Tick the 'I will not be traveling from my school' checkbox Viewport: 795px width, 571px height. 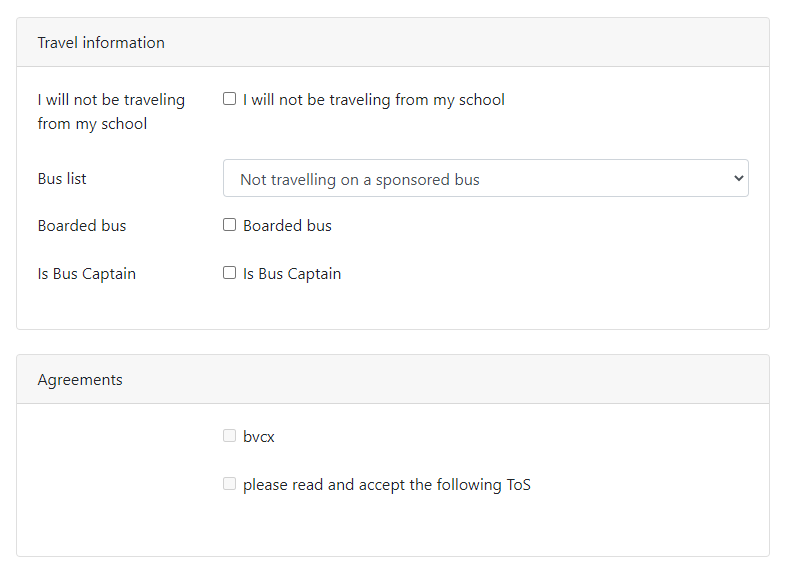[229, 99]
